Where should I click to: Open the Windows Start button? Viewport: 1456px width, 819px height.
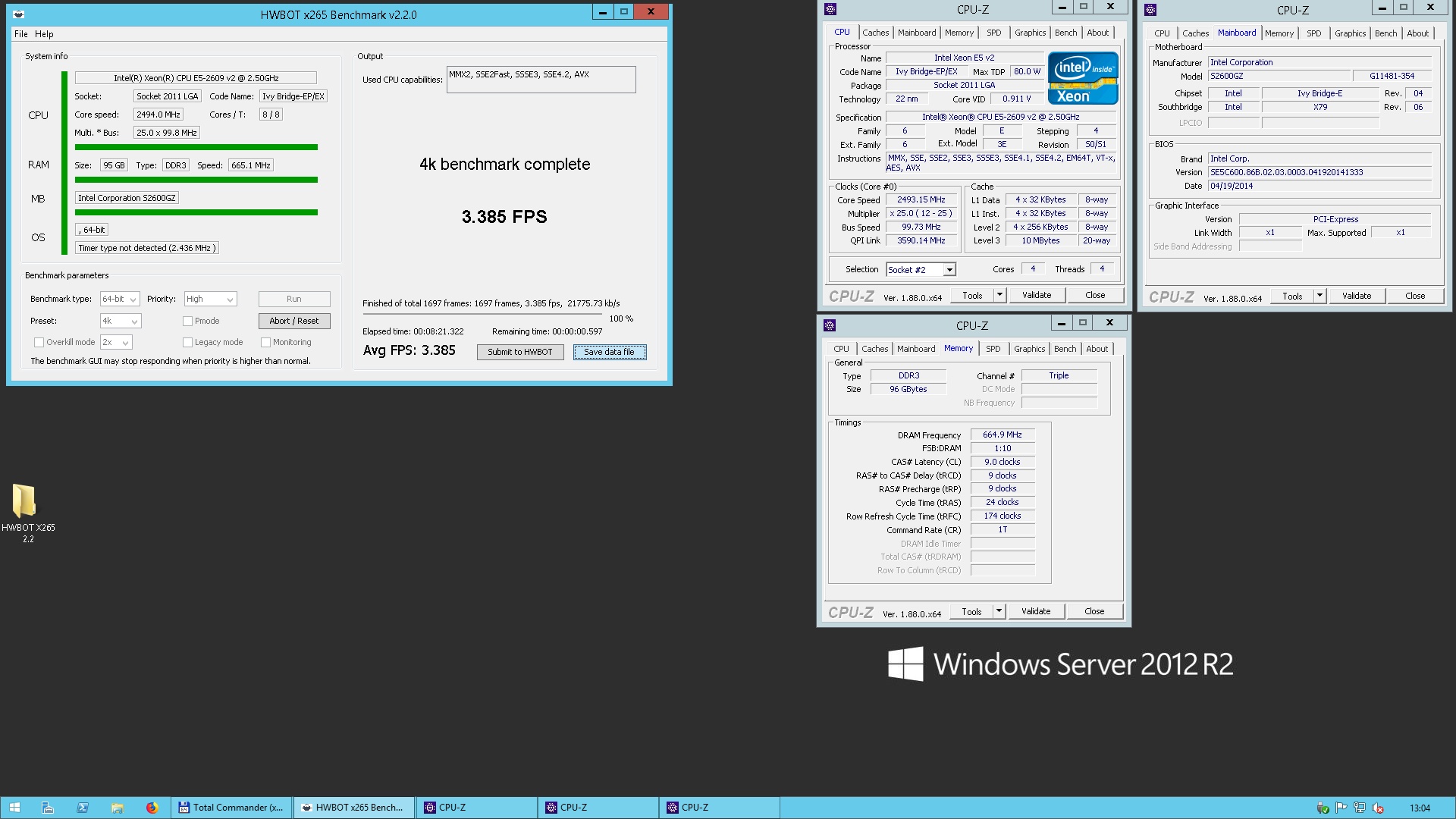coord(14,808)
